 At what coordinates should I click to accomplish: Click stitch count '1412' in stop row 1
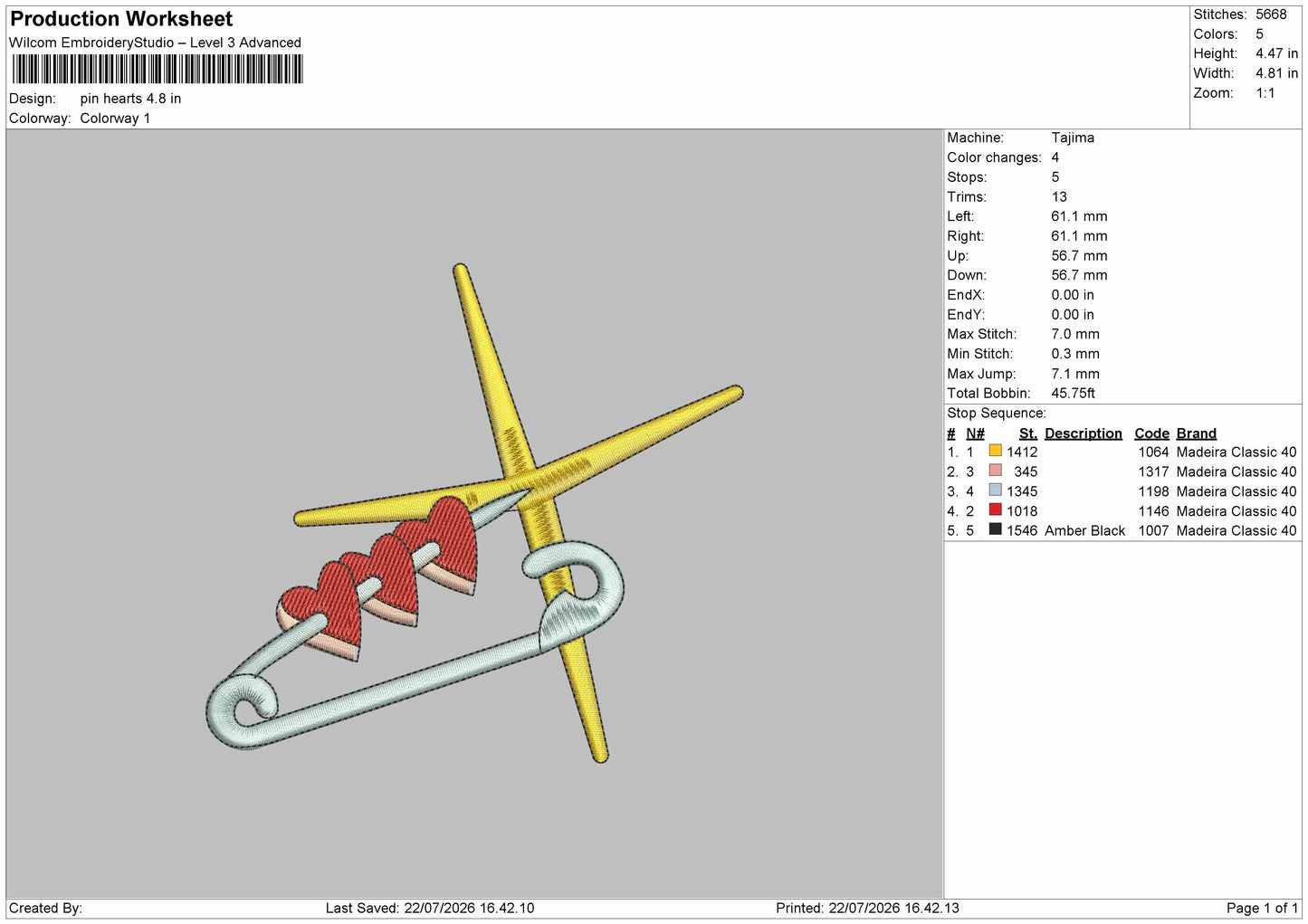click(1022, 452)
